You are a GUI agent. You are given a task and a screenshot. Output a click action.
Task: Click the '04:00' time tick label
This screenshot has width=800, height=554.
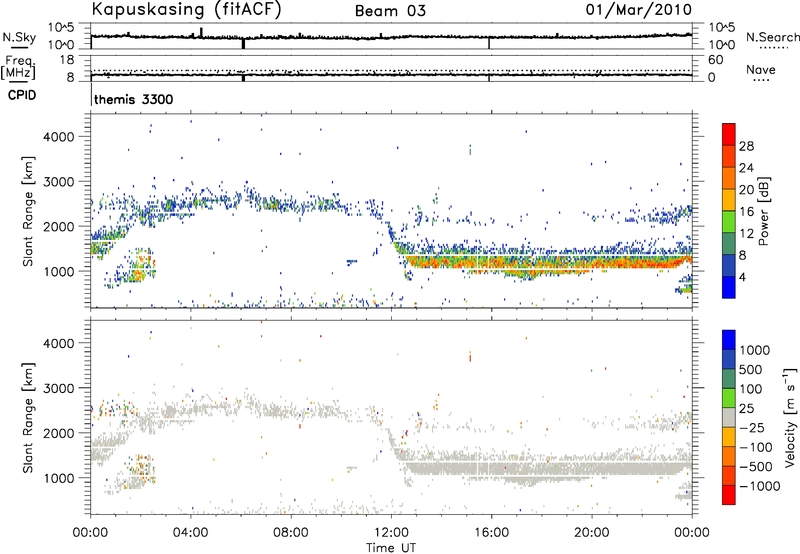click(x=190, y=533)
